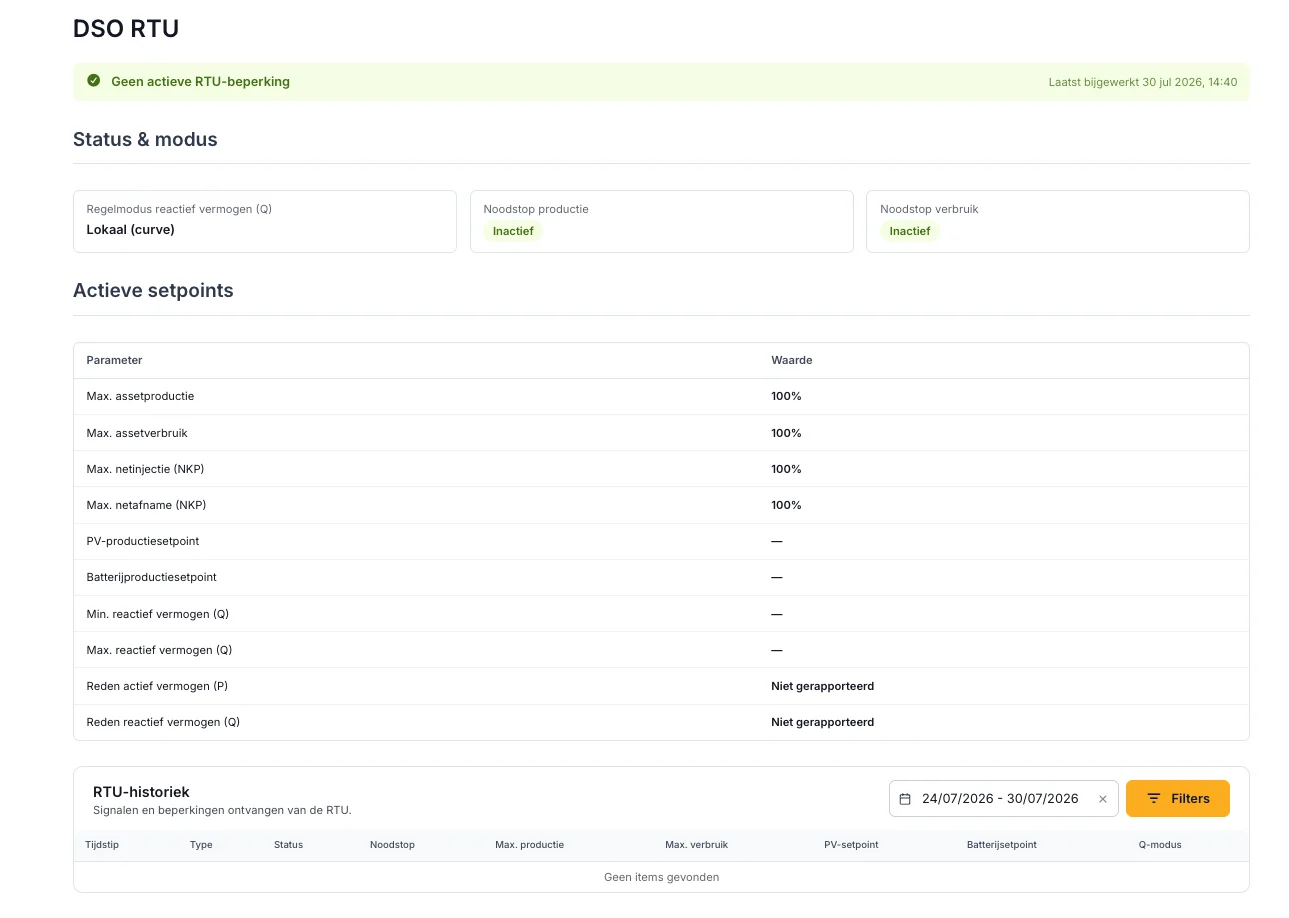Click the Q-modus column header
The width and height of the screenshot is (1289, 918).
1160,845
